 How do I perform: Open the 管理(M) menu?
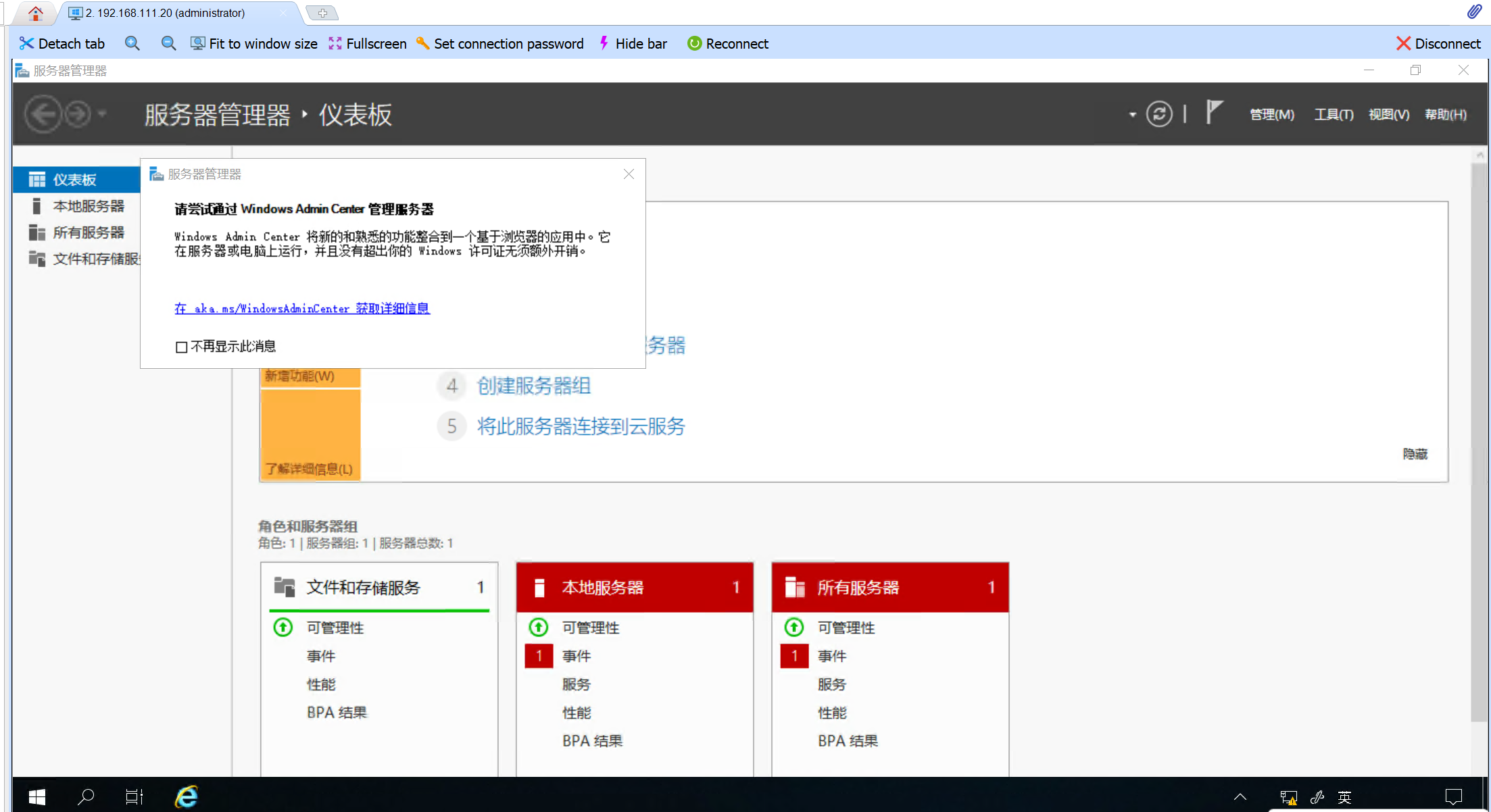pos(1272,115)
